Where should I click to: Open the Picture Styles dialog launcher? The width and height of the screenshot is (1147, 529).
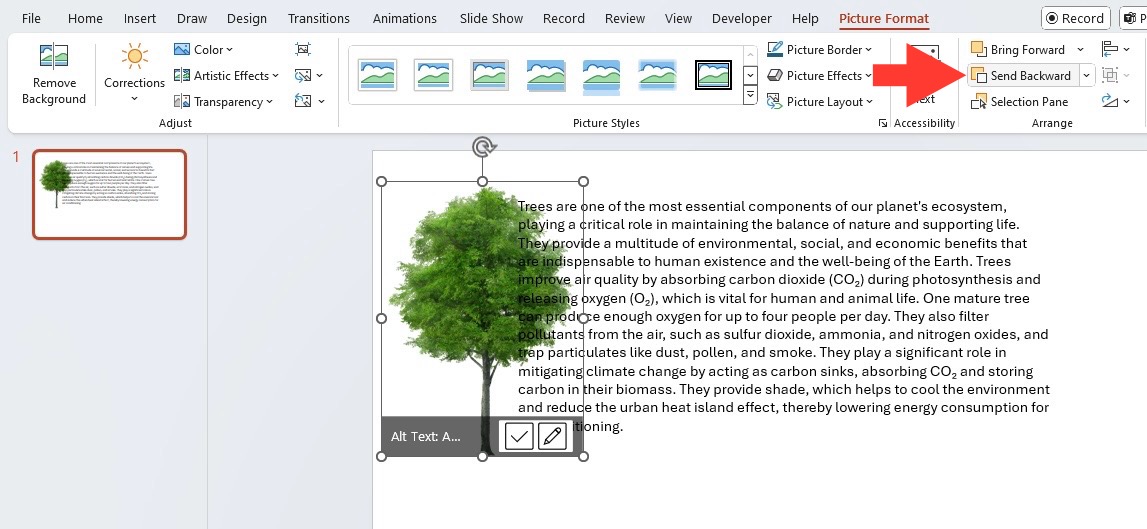click(x=883, y=124)
